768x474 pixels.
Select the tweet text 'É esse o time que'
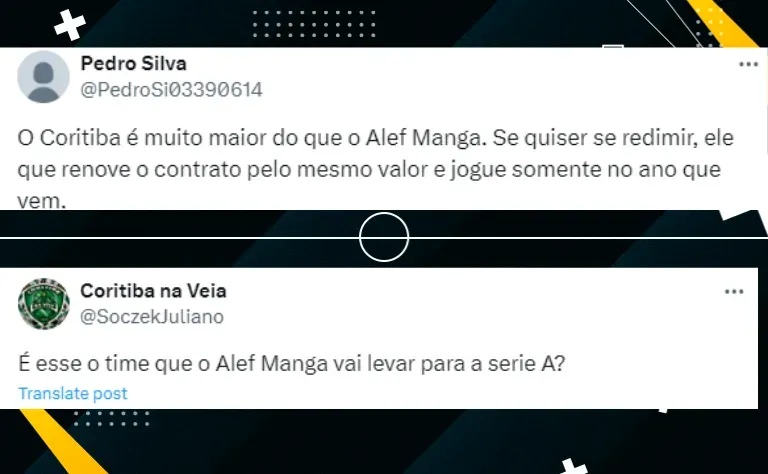click(291, 364)
